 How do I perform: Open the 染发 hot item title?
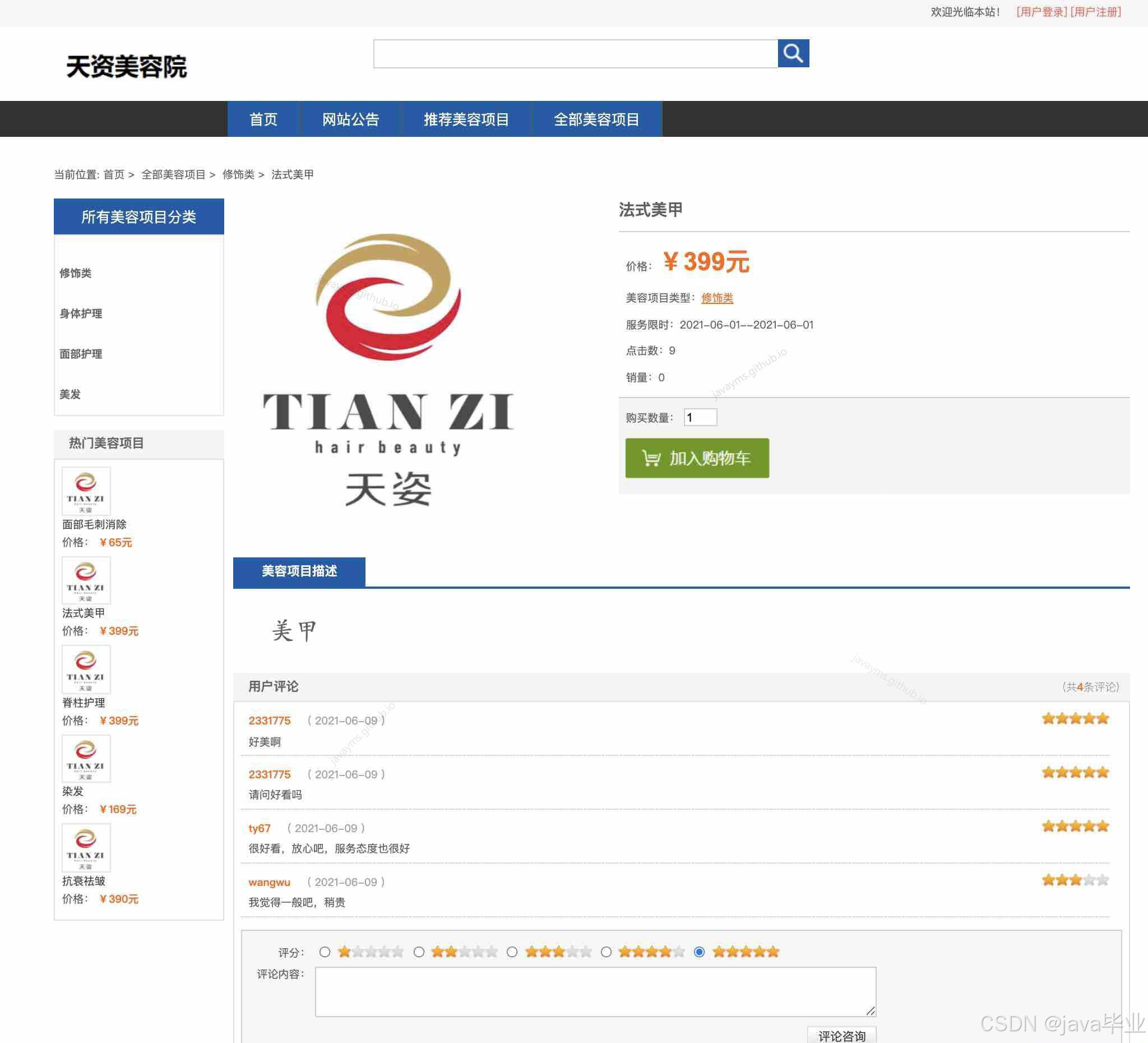[x=72, y=791]
